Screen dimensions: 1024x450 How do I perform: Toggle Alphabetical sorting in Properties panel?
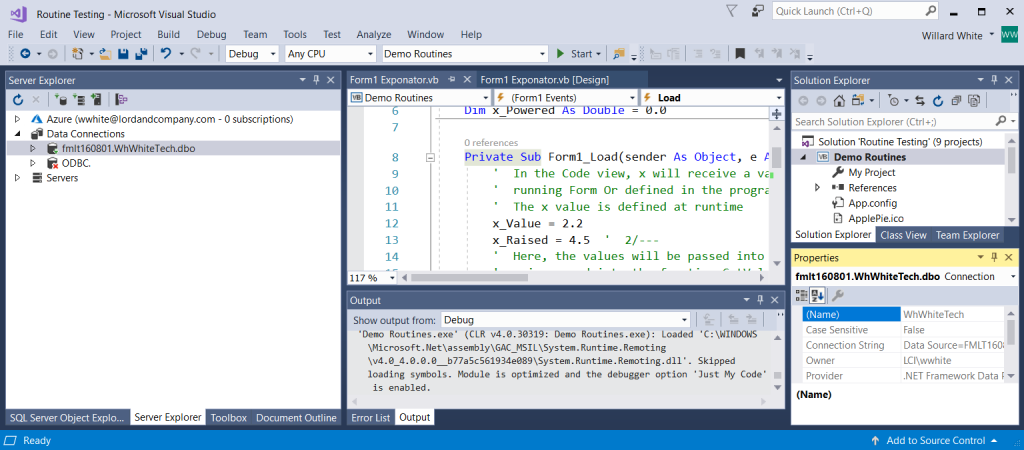click(x=817, y=295)
